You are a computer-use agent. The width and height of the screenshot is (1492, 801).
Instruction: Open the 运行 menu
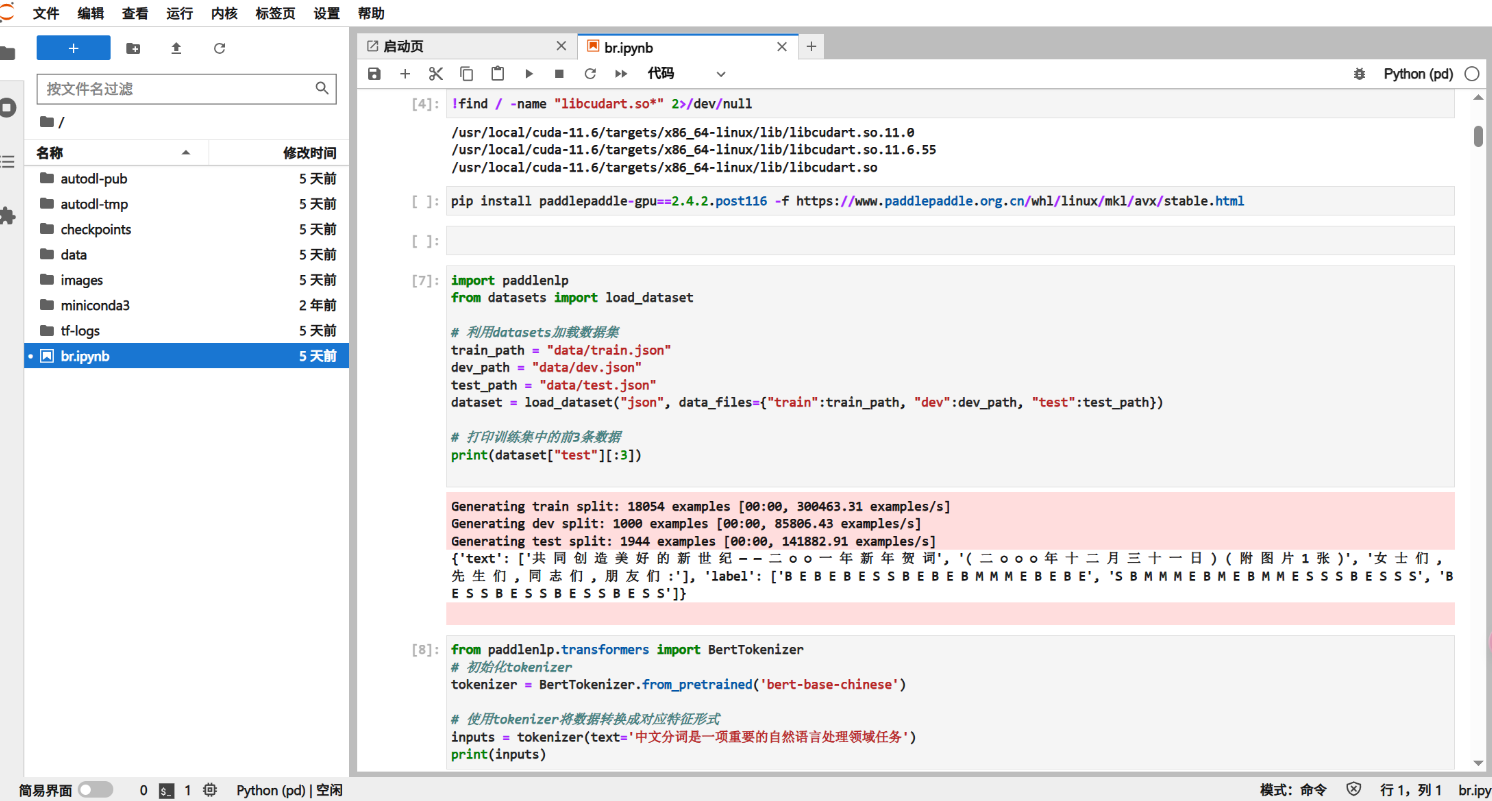[x=180, y=13]
